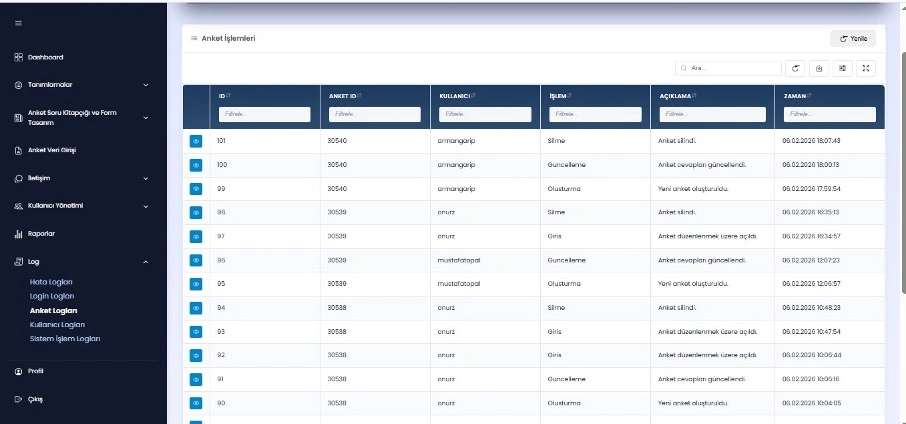Click the table refresh icon beside search
Viewport: 906px width, 424px height.
(x=796, y=68)
